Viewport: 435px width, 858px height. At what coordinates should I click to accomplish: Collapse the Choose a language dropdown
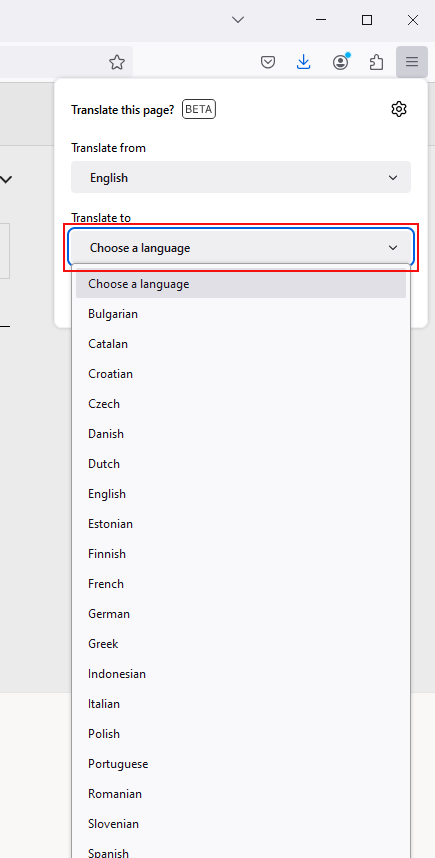pyautogui.click(x=241, y=248)
